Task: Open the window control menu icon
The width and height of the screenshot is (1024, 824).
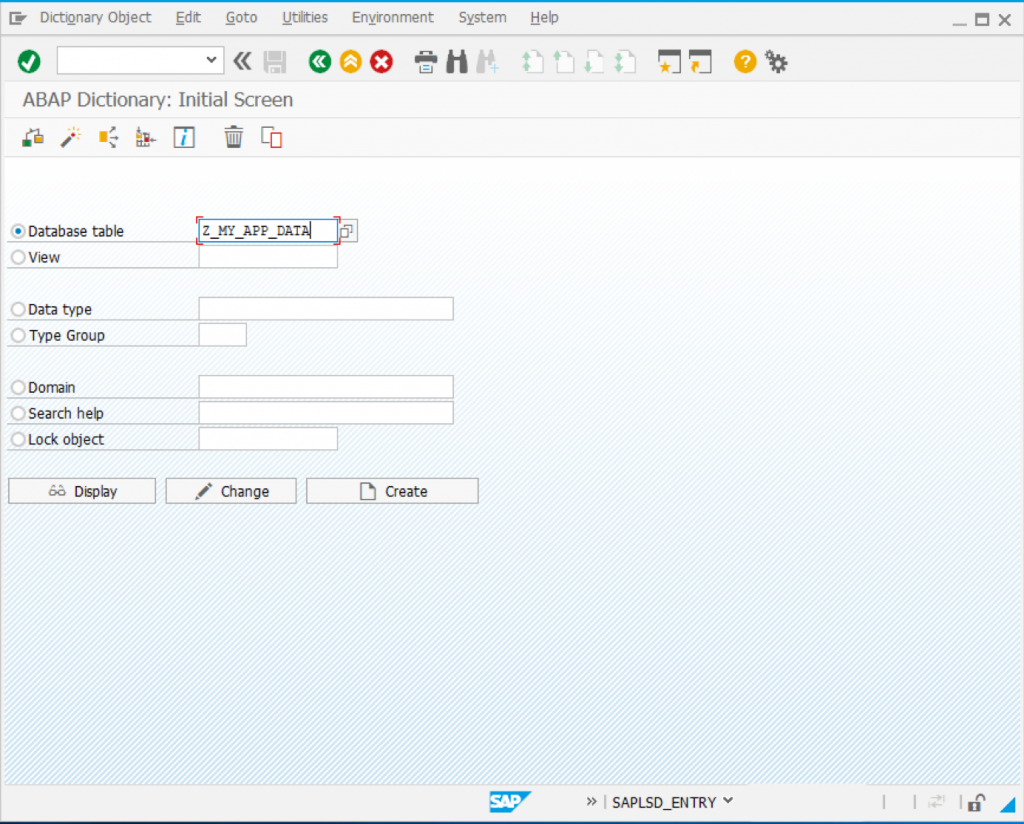Action: pos(18,18)
